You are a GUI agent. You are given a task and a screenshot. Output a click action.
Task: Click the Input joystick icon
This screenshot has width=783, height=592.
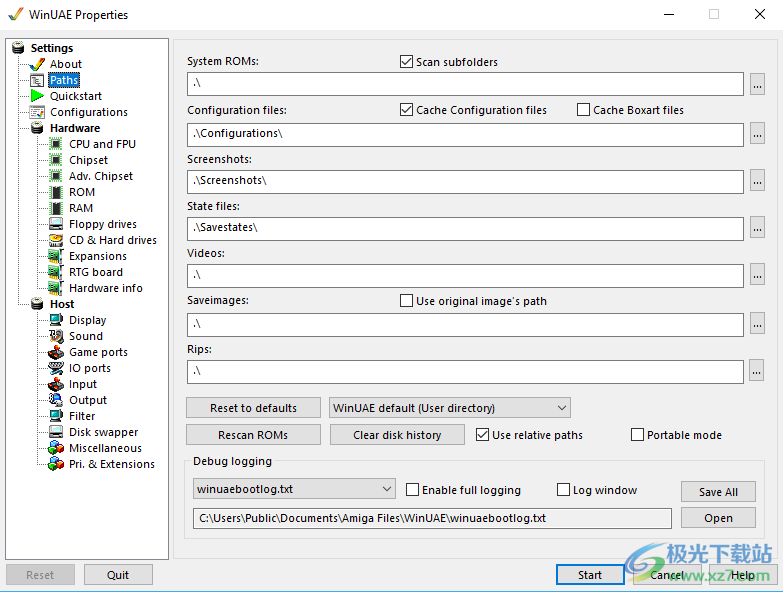tap(56, 384)
